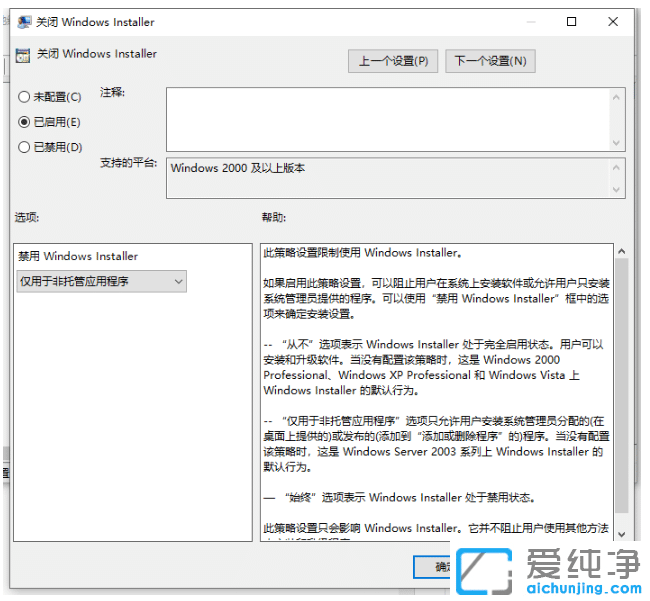Viewport: 650px width, 601px height.
Task: Click the 帮助: section label
Action: (274, 217)
